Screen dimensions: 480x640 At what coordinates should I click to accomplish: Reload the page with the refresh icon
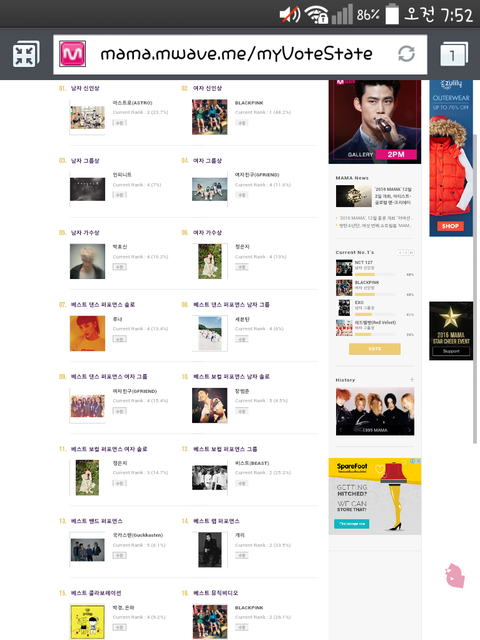coord(406,53)
